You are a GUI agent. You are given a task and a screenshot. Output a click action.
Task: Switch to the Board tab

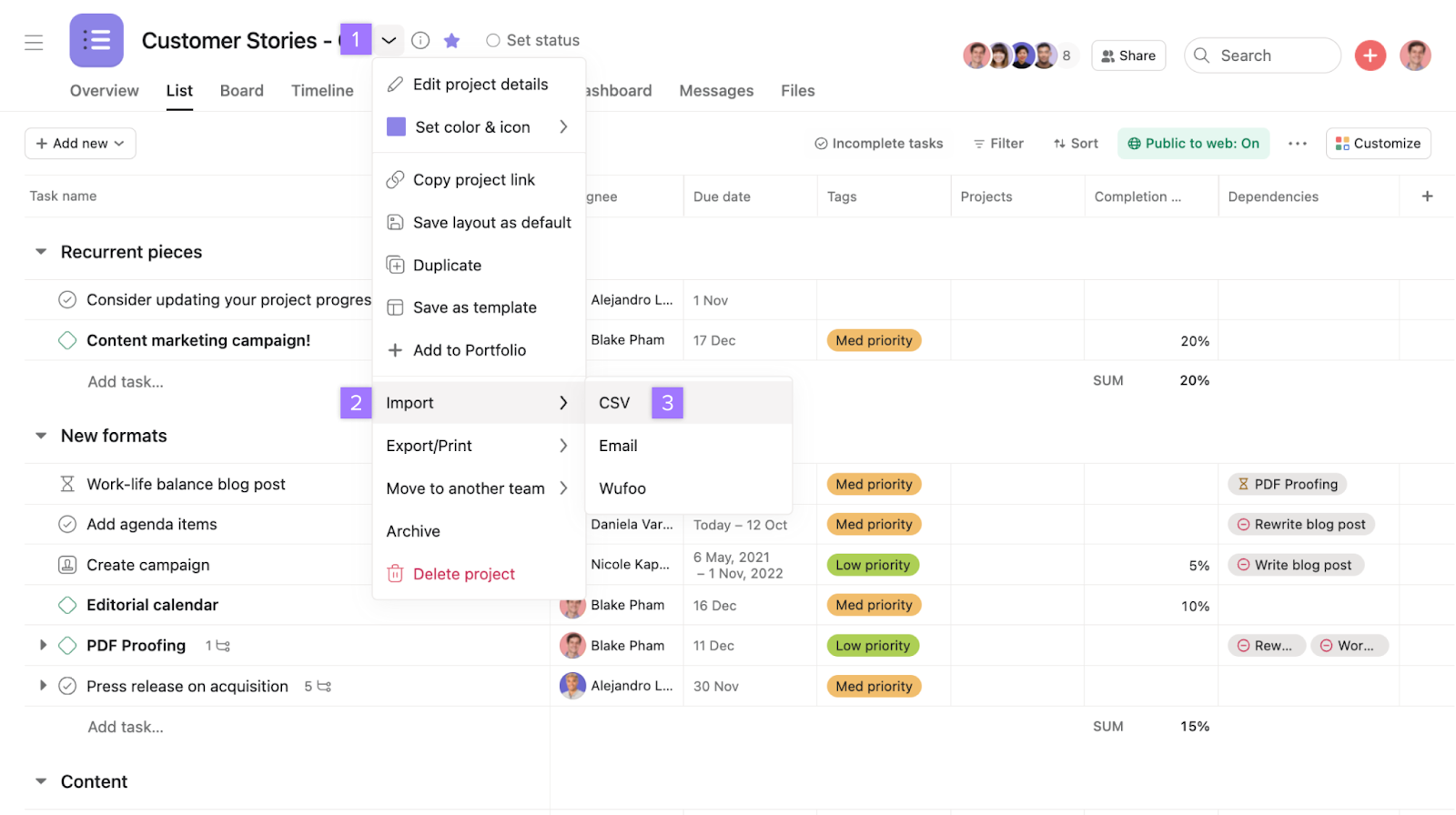pos(241,91)
